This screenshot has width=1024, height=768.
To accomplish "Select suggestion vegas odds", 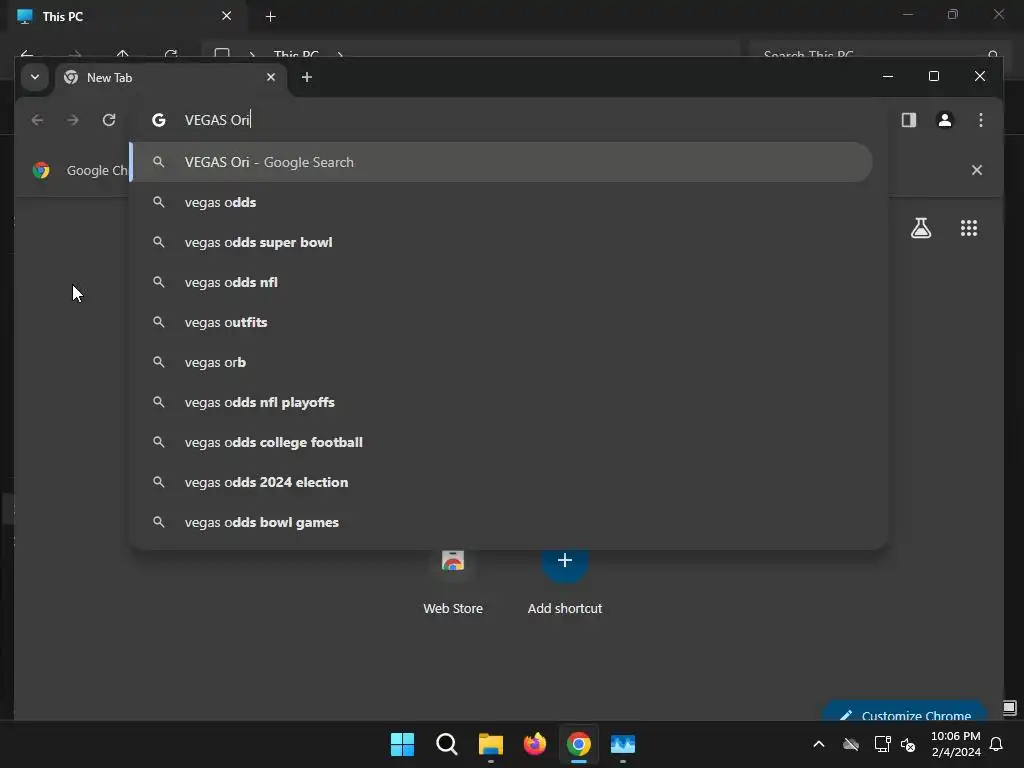I will (502, 202).
